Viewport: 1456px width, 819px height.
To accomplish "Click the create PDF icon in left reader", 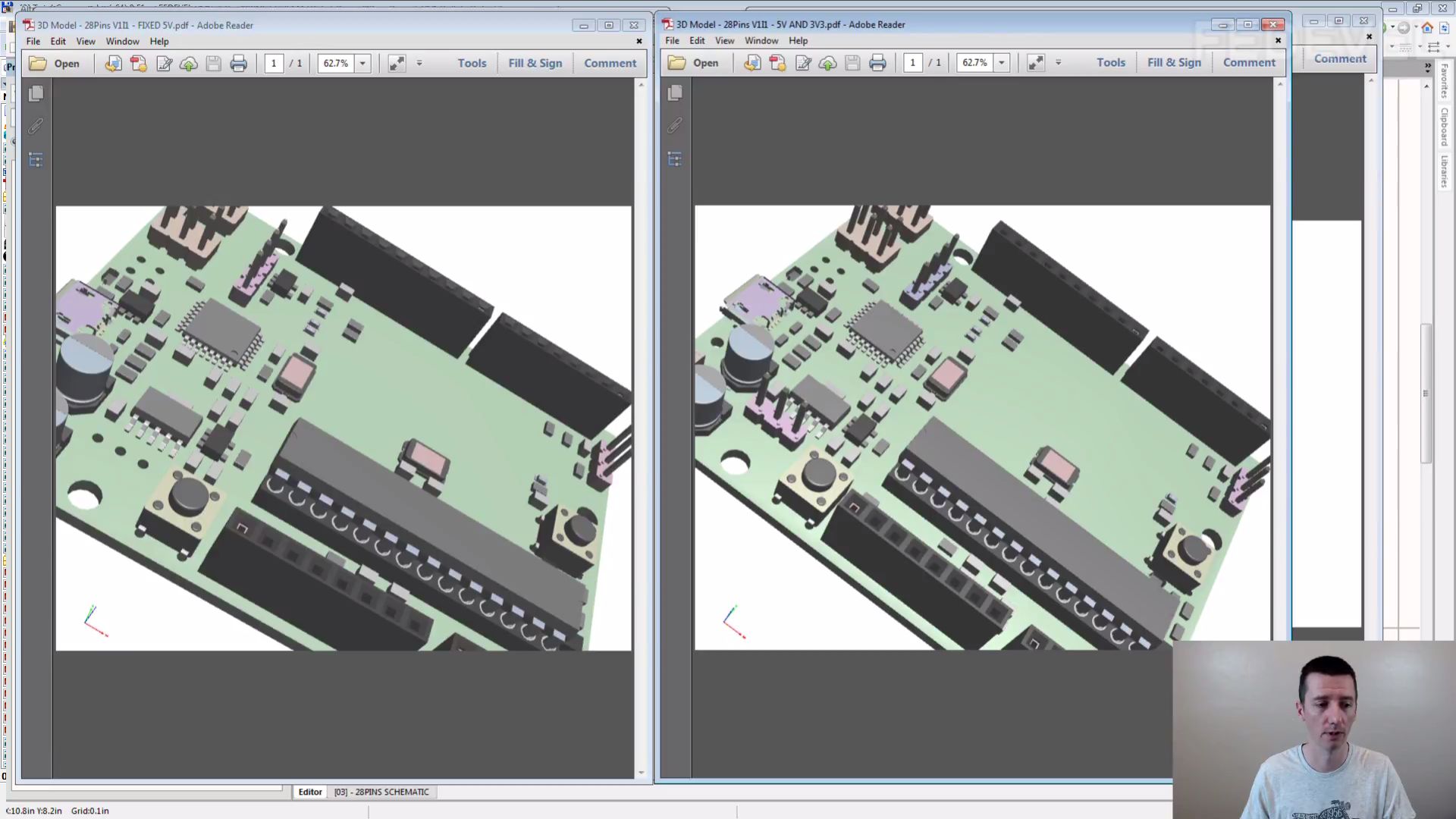I will tap(138, 64).
